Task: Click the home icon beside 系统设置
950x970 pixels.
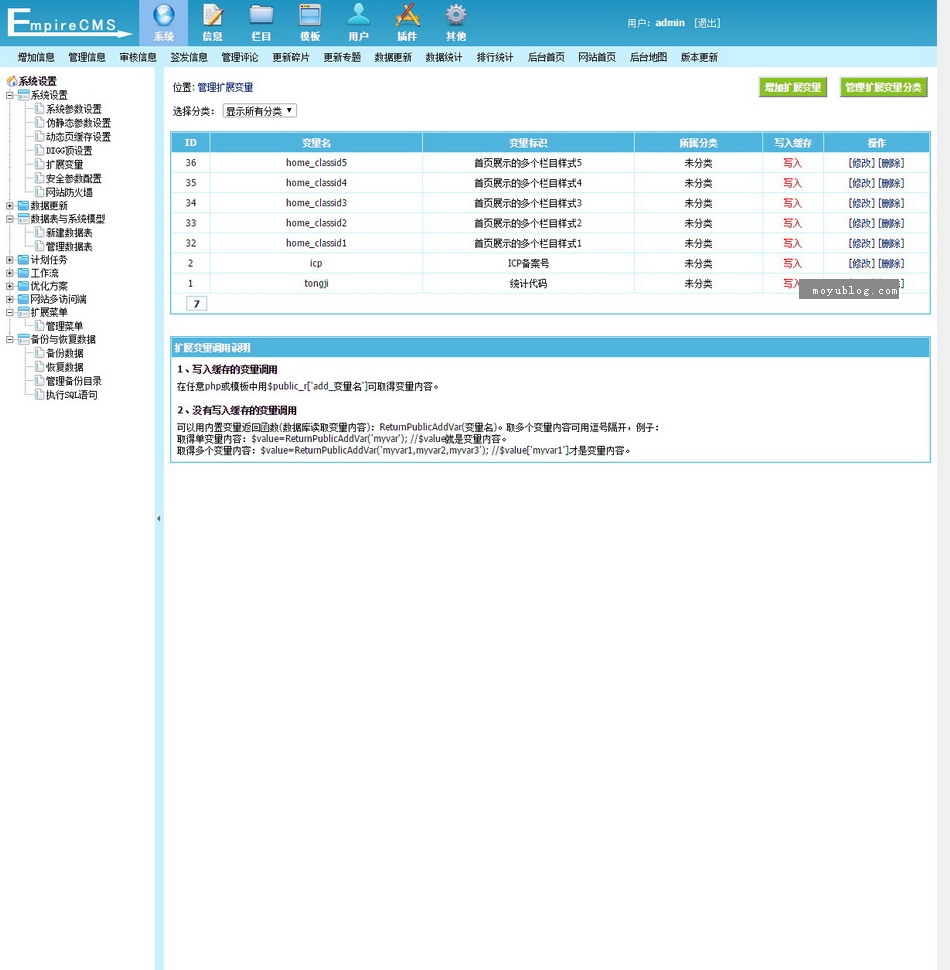Action: point(12,82)
